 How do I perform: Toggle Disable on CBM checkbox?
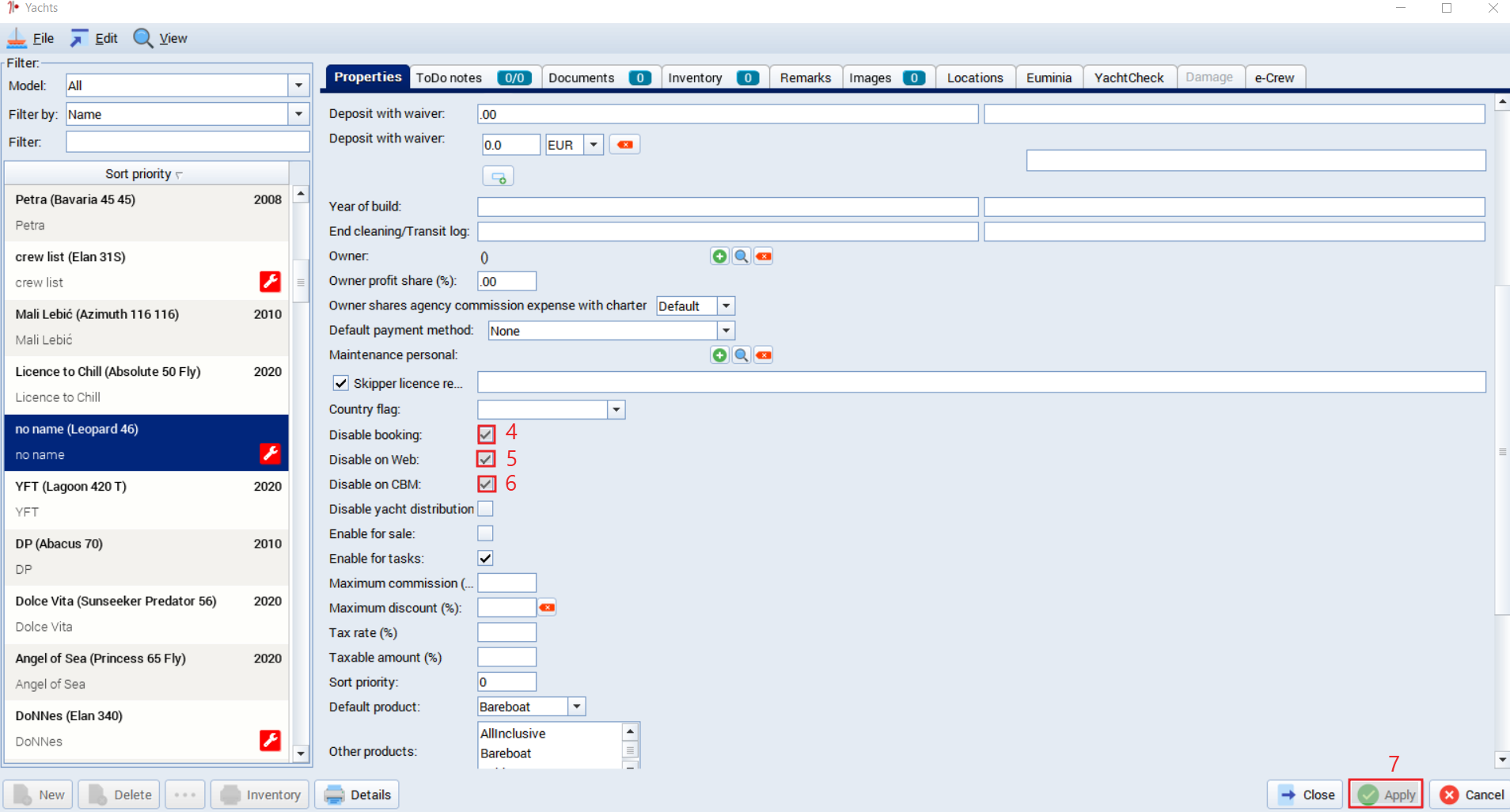click(x=486, y=484)
